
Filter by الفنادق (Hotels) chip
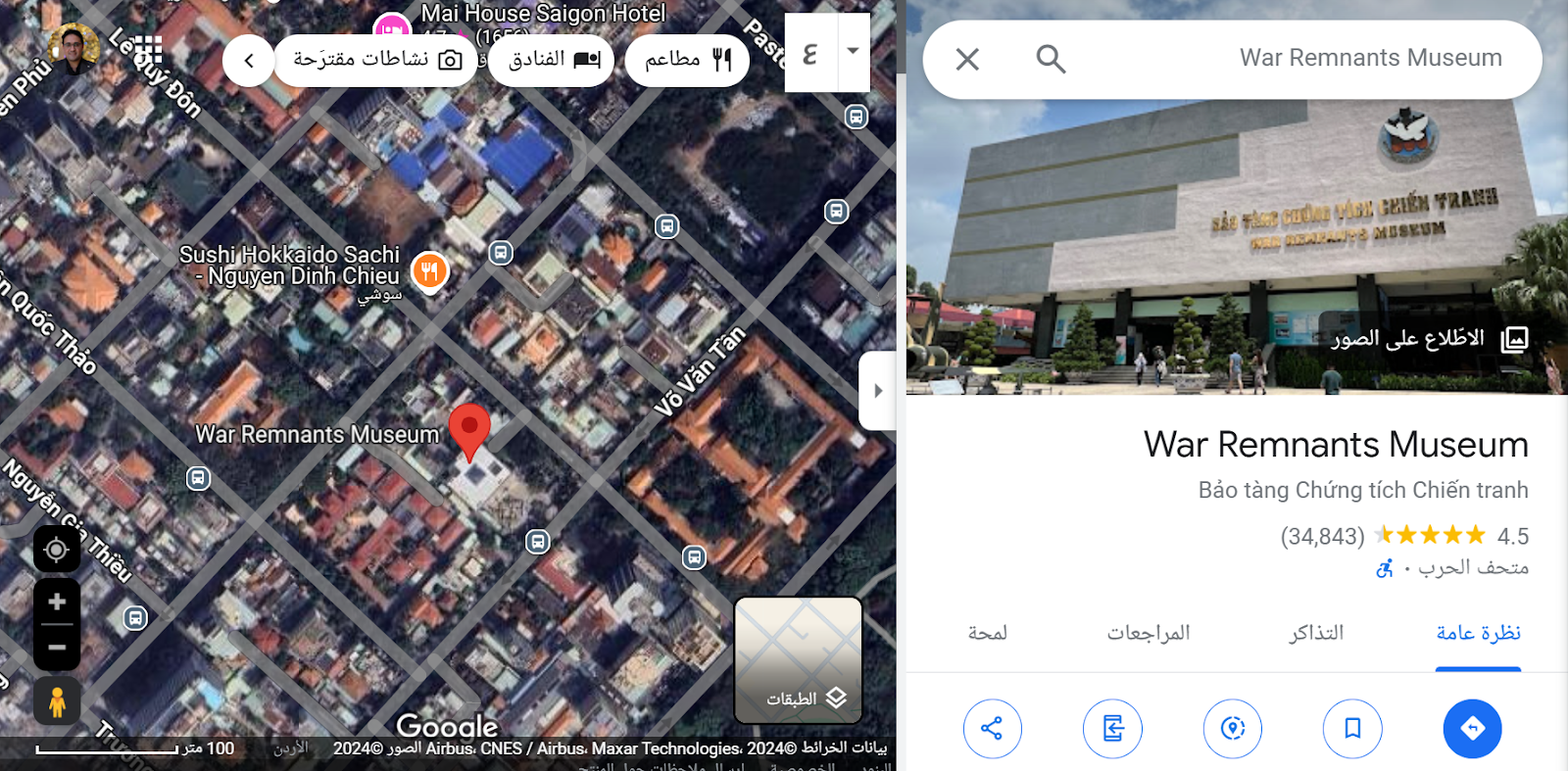coord(553,61)
